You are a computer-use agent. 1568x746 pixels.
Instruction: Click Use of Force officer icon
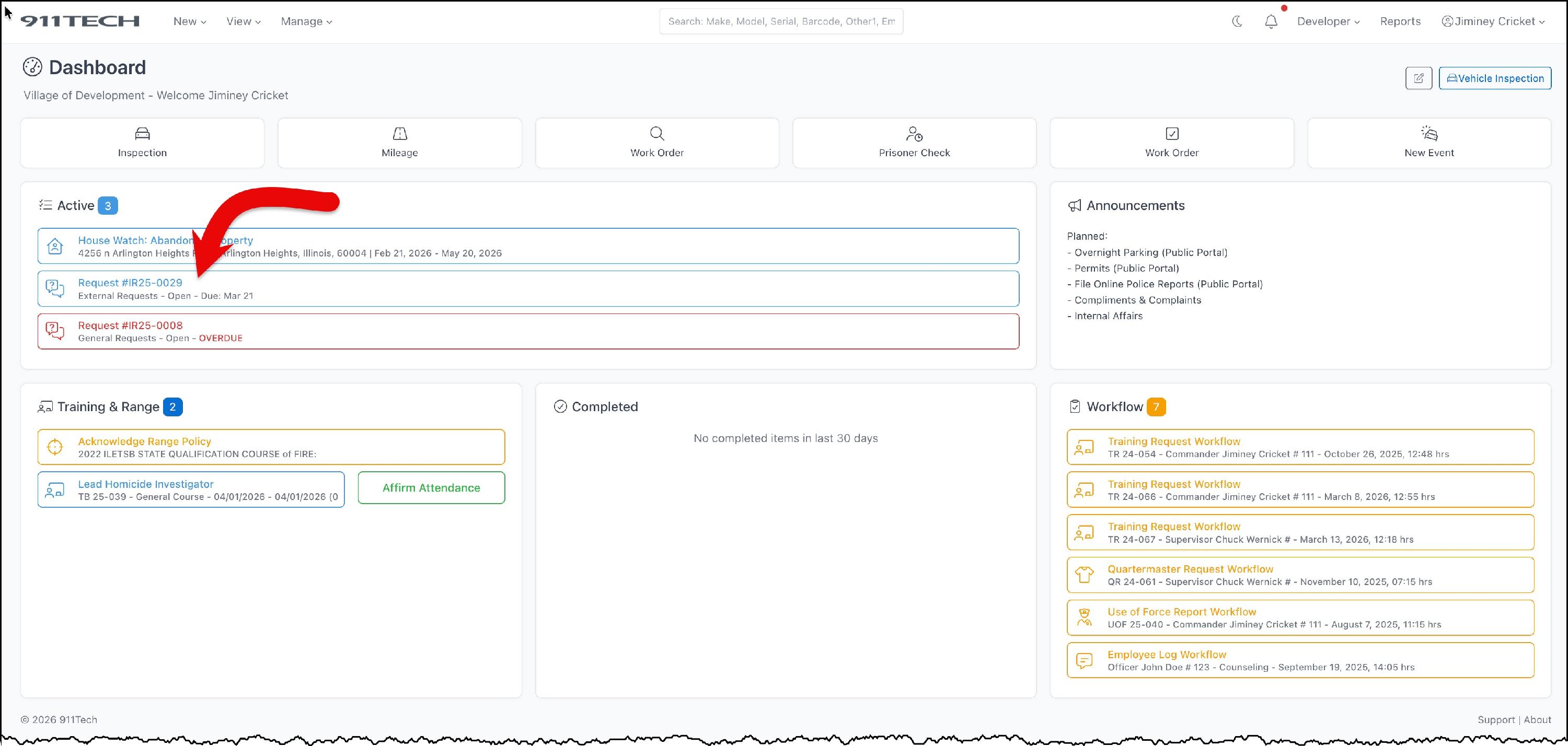coord(1083,617)
